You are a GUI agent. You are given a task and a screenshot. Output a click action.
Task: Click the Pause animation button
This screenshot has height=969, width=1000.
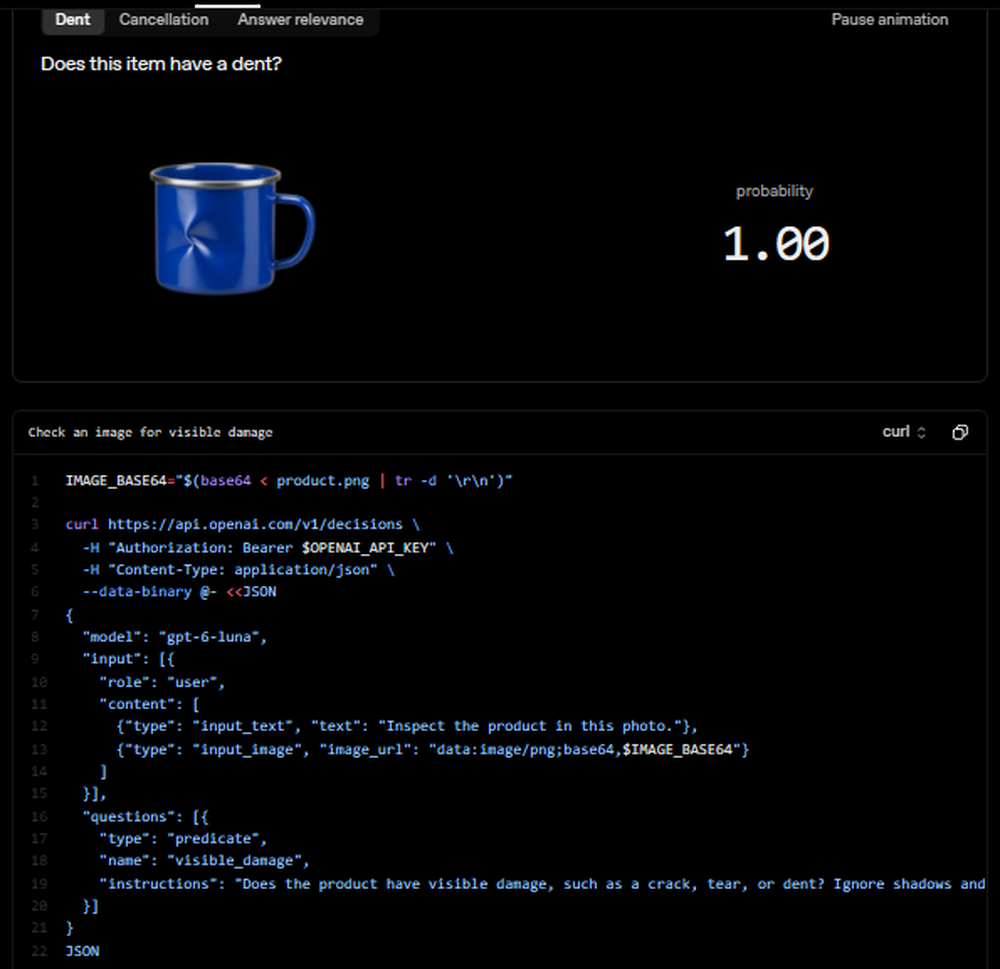pos(890,20)
